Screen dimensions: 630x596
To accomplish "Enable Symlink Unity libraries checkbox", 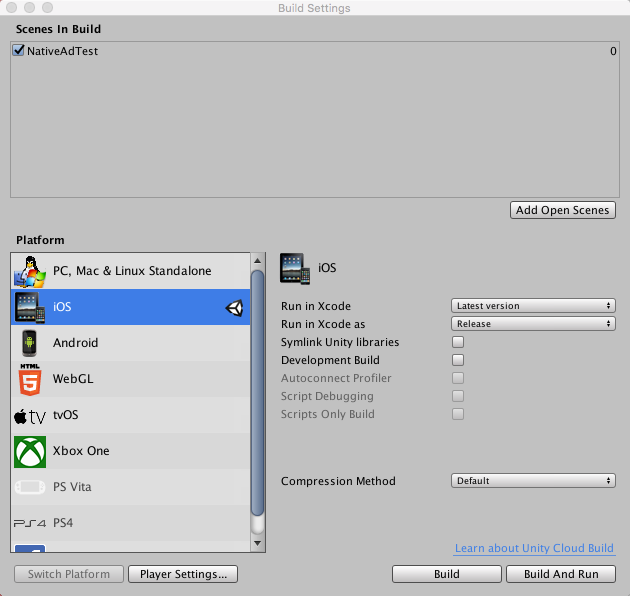I will pos(458,342).
